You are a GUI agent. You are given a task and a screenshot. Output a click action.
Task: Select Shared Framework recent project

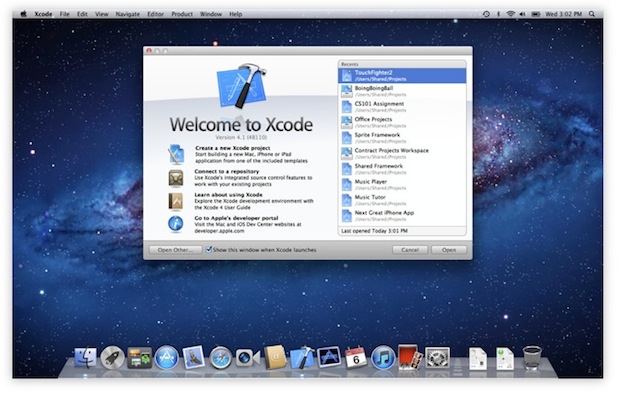point(402,169)
